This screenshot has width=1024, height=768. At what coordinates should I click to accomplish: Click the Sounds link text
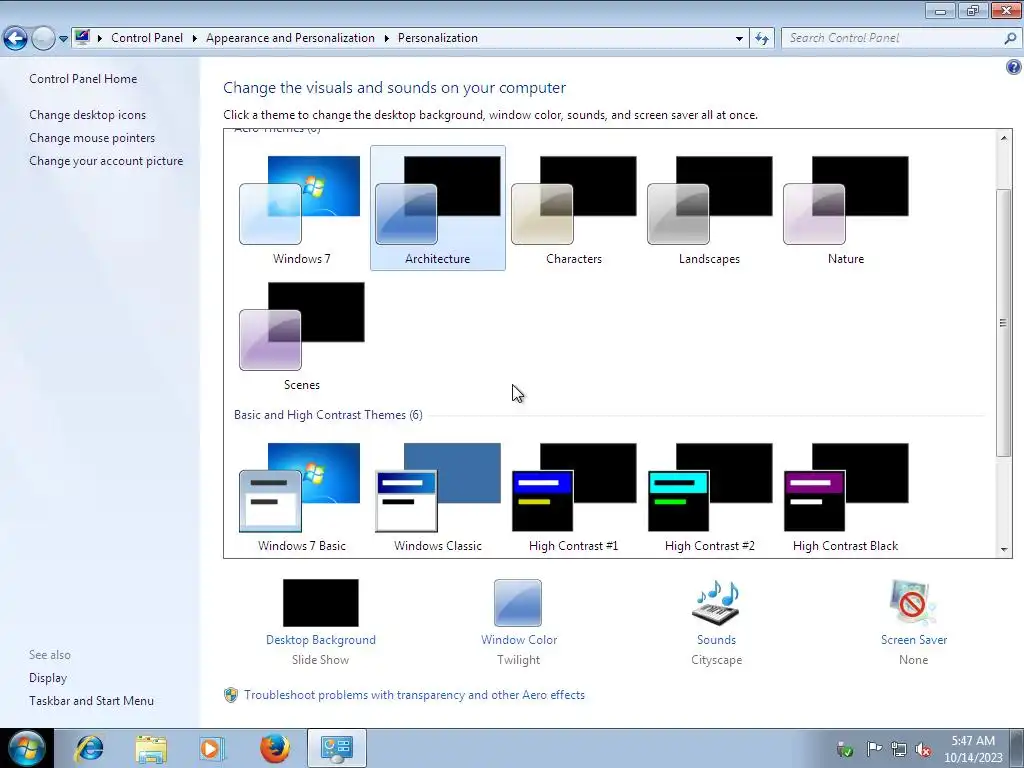tap(716, 640)
